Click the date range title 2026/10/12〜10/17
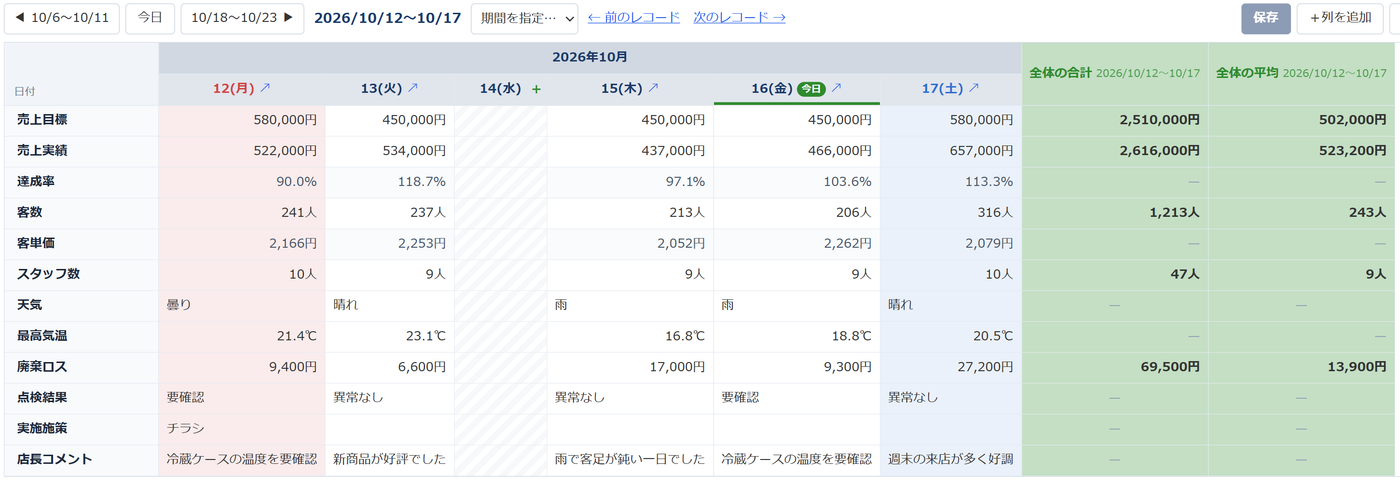 pyautogui.click(x=387, y=18)
